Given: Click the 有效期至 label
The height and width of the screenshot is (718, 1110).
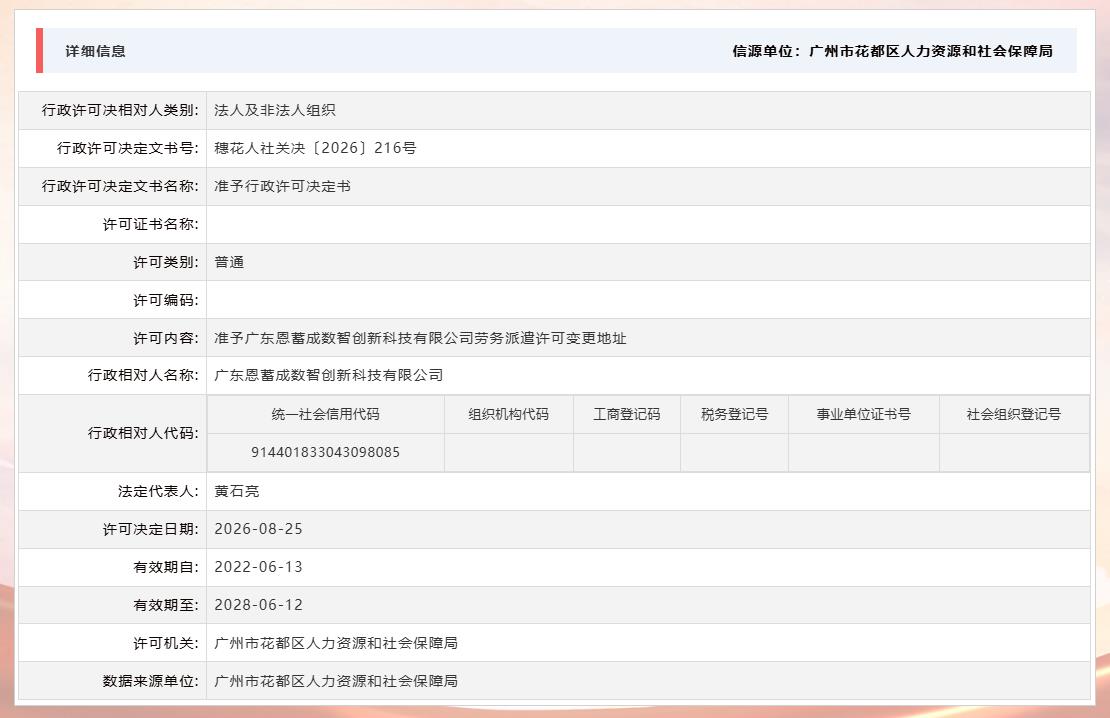Looking at the screenshot, I should coord(166,605).
